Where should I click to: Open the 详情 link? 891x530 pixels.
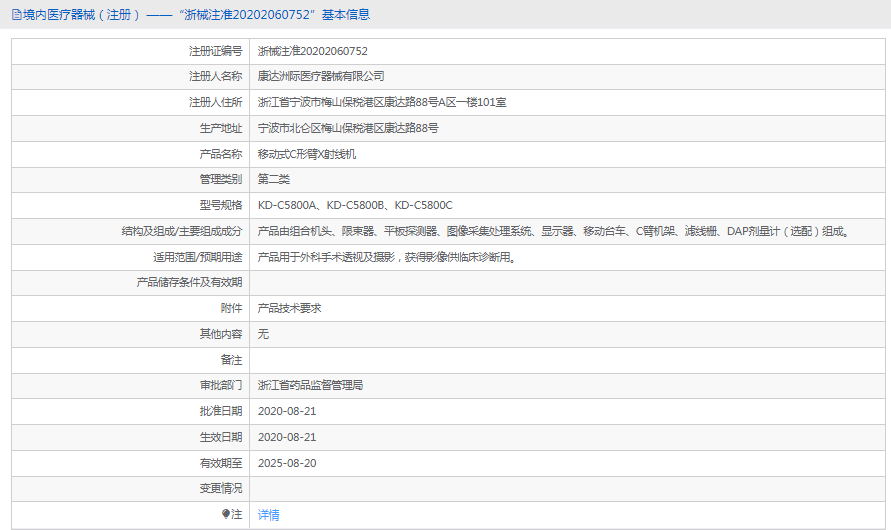pyautogui.click(x=268, y=515)
